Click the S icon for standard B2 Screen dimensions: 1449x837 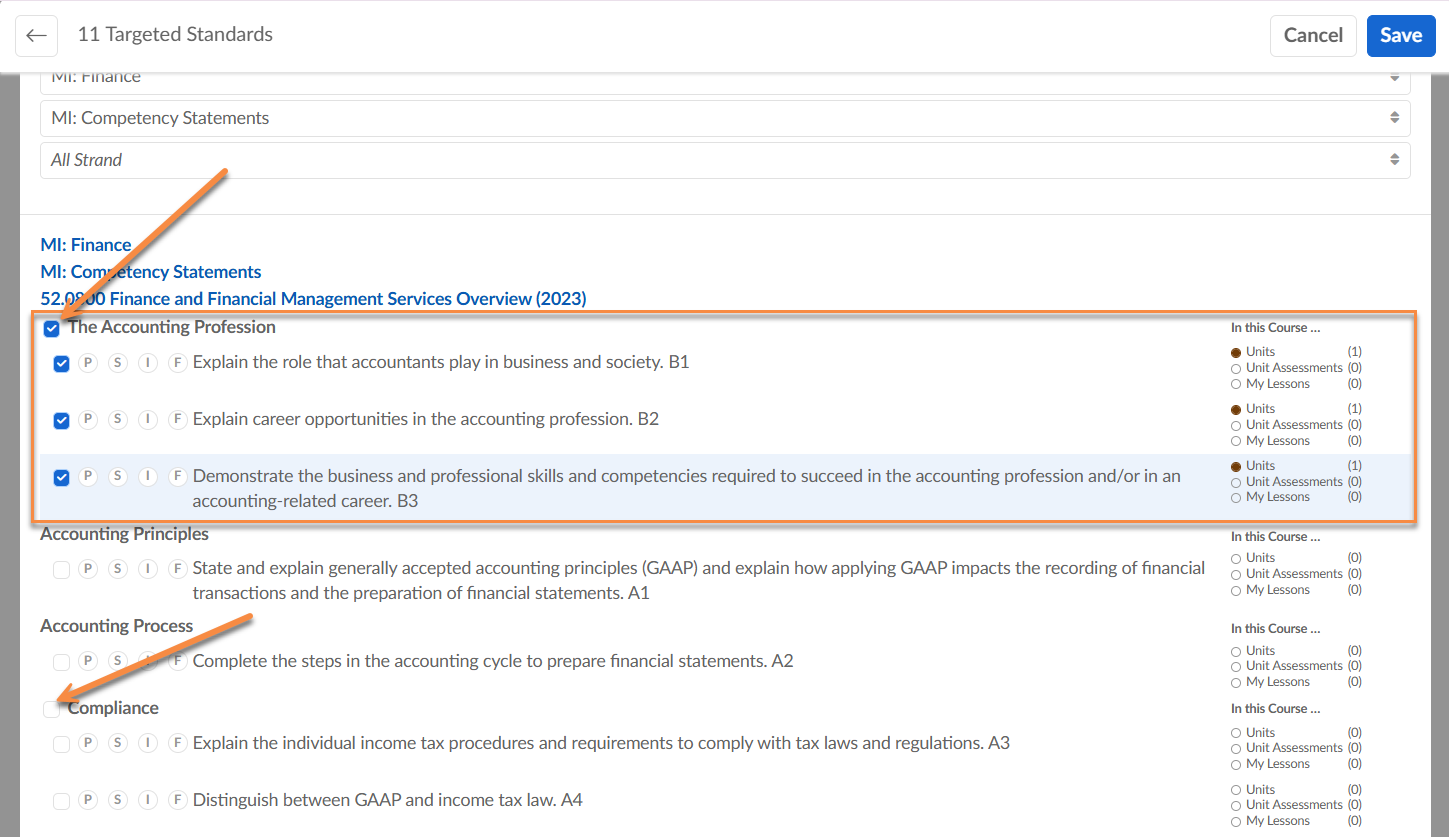coord(118,420)
